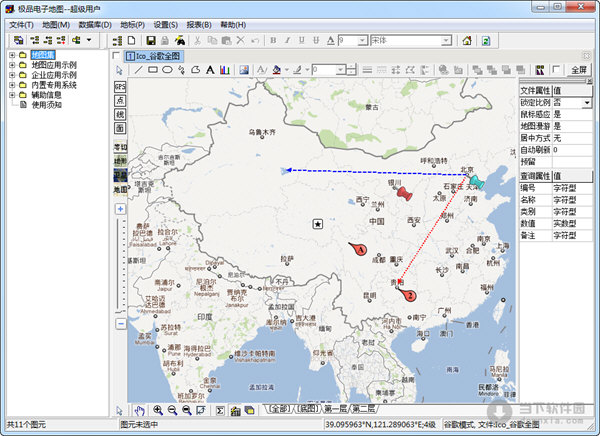This screenshot has height=436, width=600.
Task: Open the 数据库(D) menu
Action: (x=95, y=25)
